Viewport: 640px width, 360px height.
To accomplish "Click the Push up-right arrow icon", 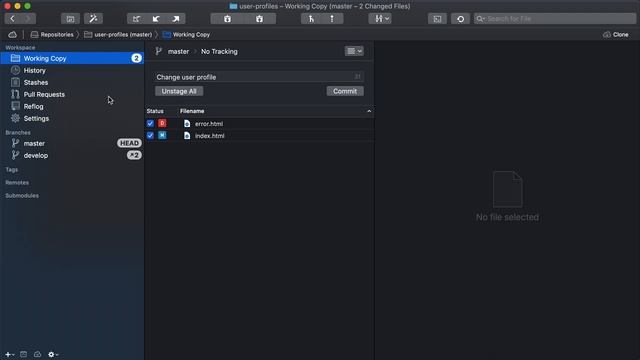I will [176, 19].
